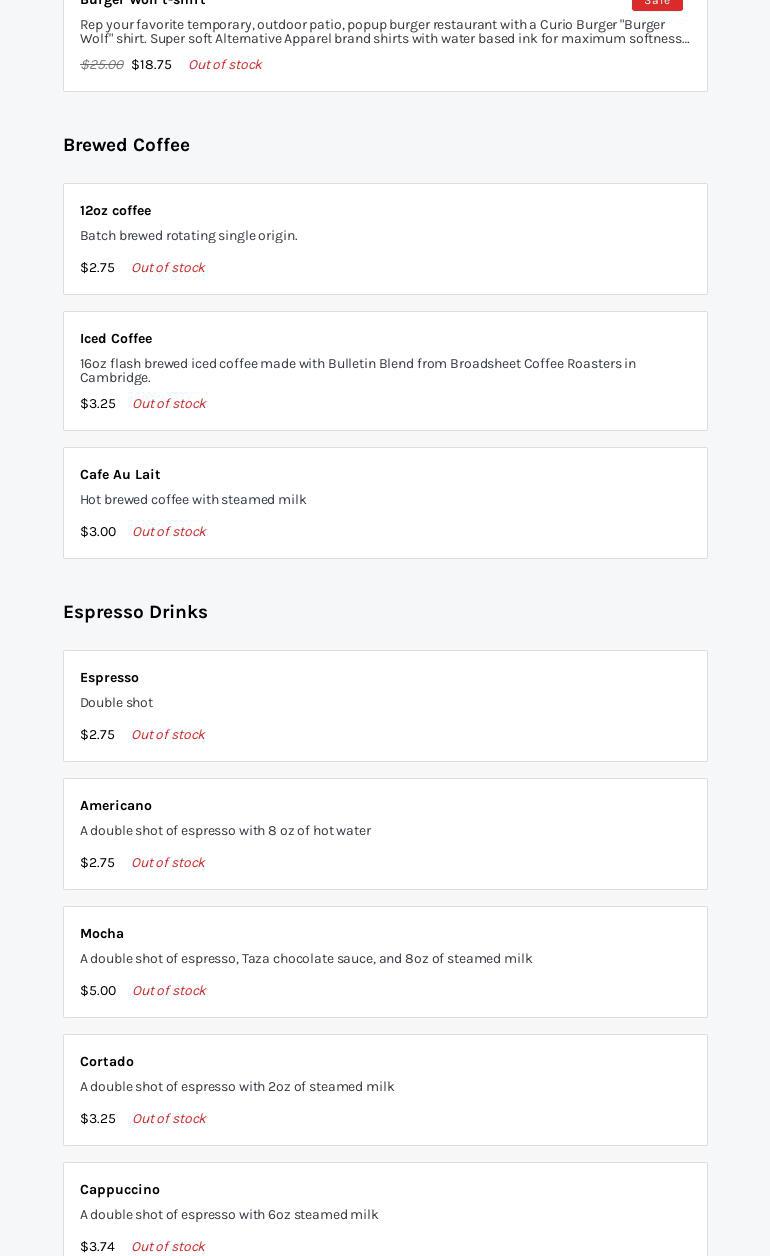The image size is (770, 1256).
Task: Open the Iced Coffee item
Action: pos(116,339)
